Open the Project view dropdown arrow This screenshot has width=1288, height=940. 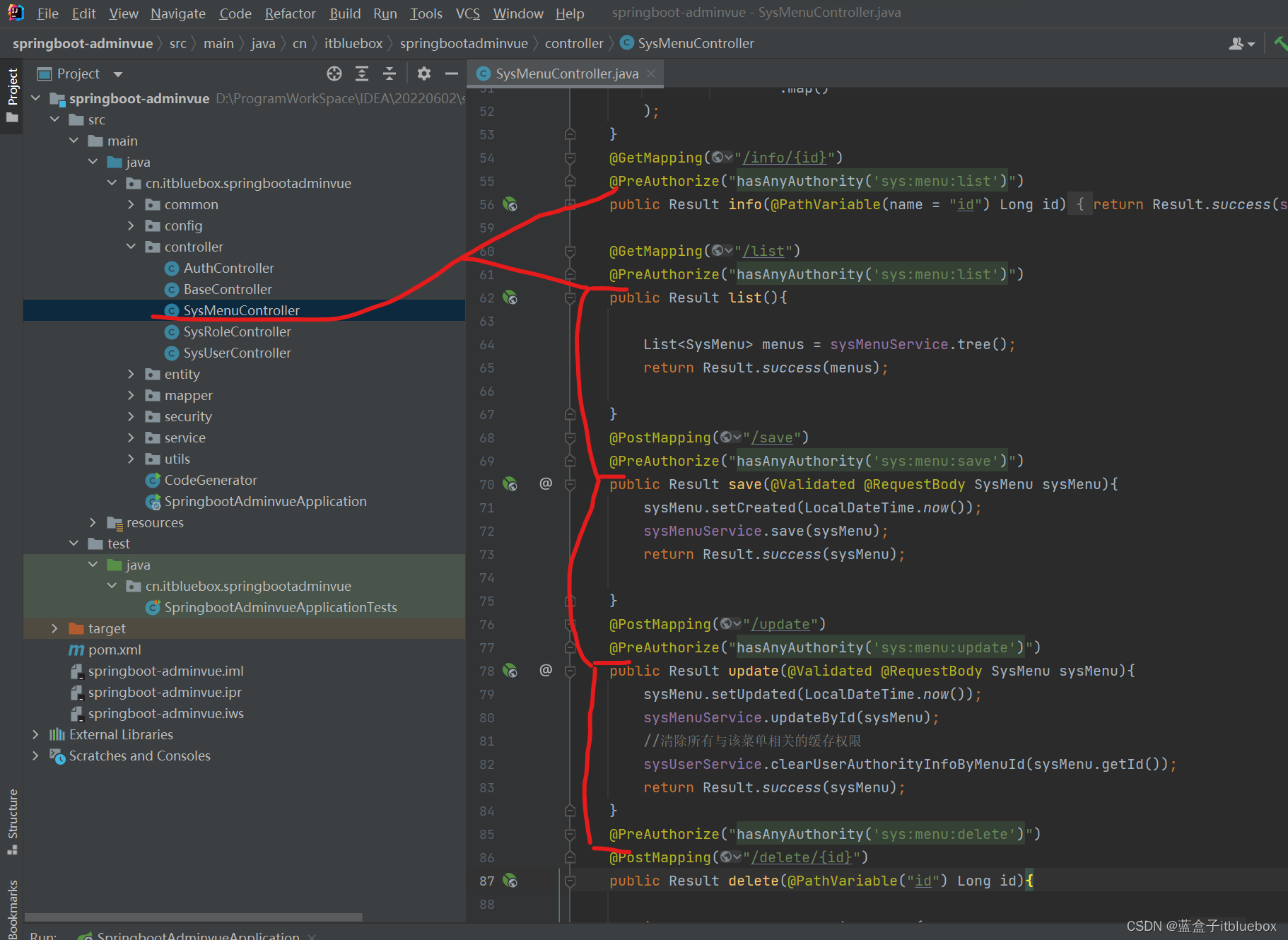[x=118, y=74]
